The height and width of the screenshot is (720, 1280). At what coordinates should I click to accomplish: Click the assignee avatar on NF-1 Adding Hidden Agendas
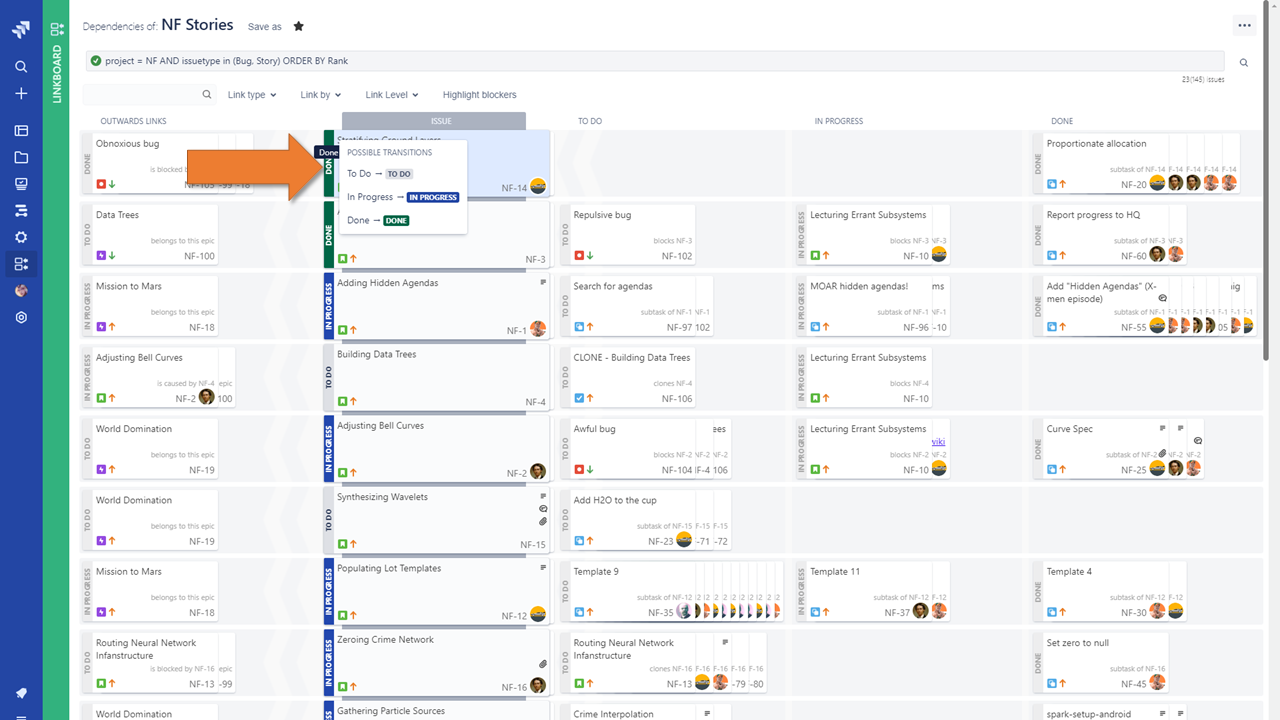point(538,328)
